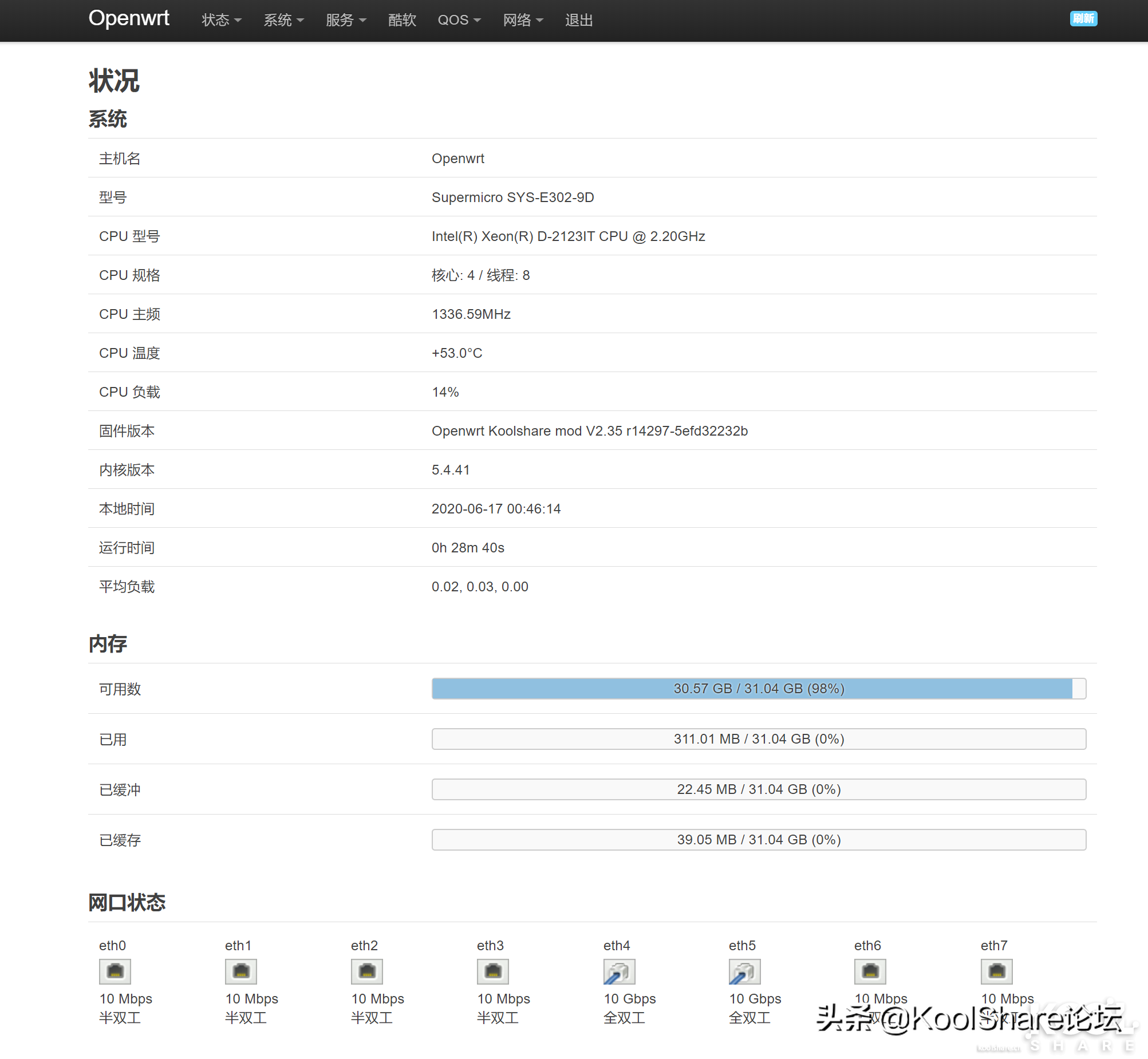The width and height of the screenshot is (1148, 1059).
Task: Click the eth0 port status icon
Action: click(115, 971)
